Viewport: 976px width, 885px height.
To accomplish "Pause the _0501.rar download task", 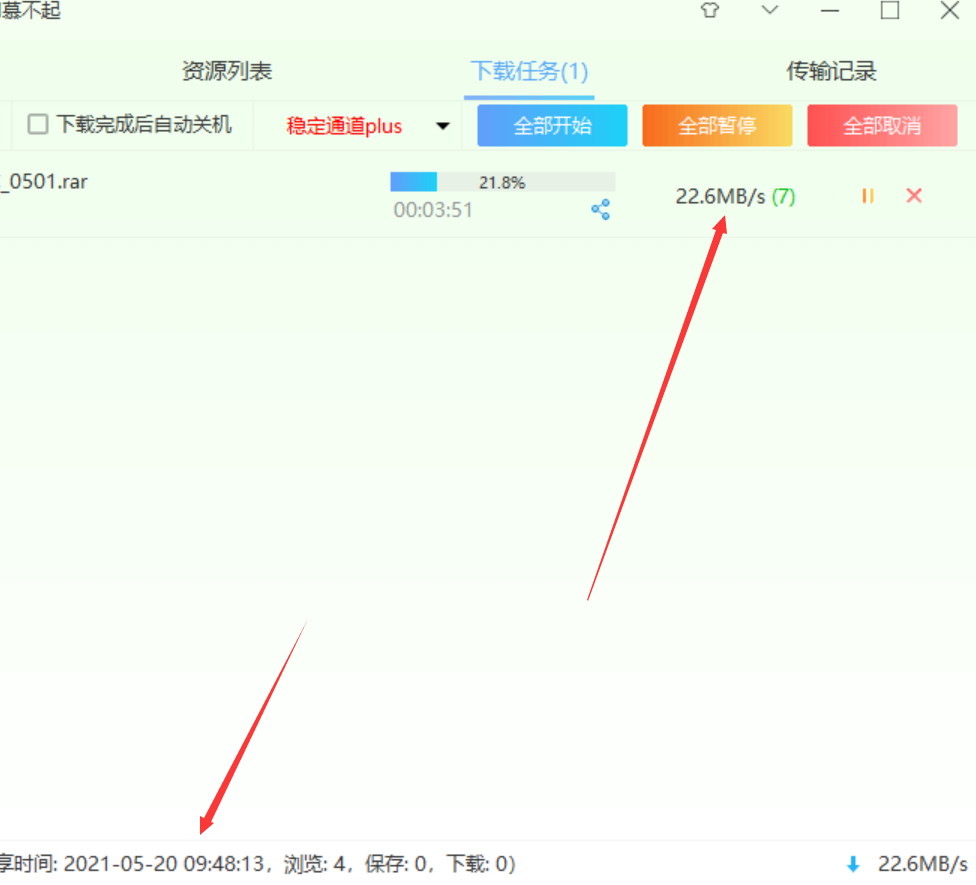I will coord(866,196).
